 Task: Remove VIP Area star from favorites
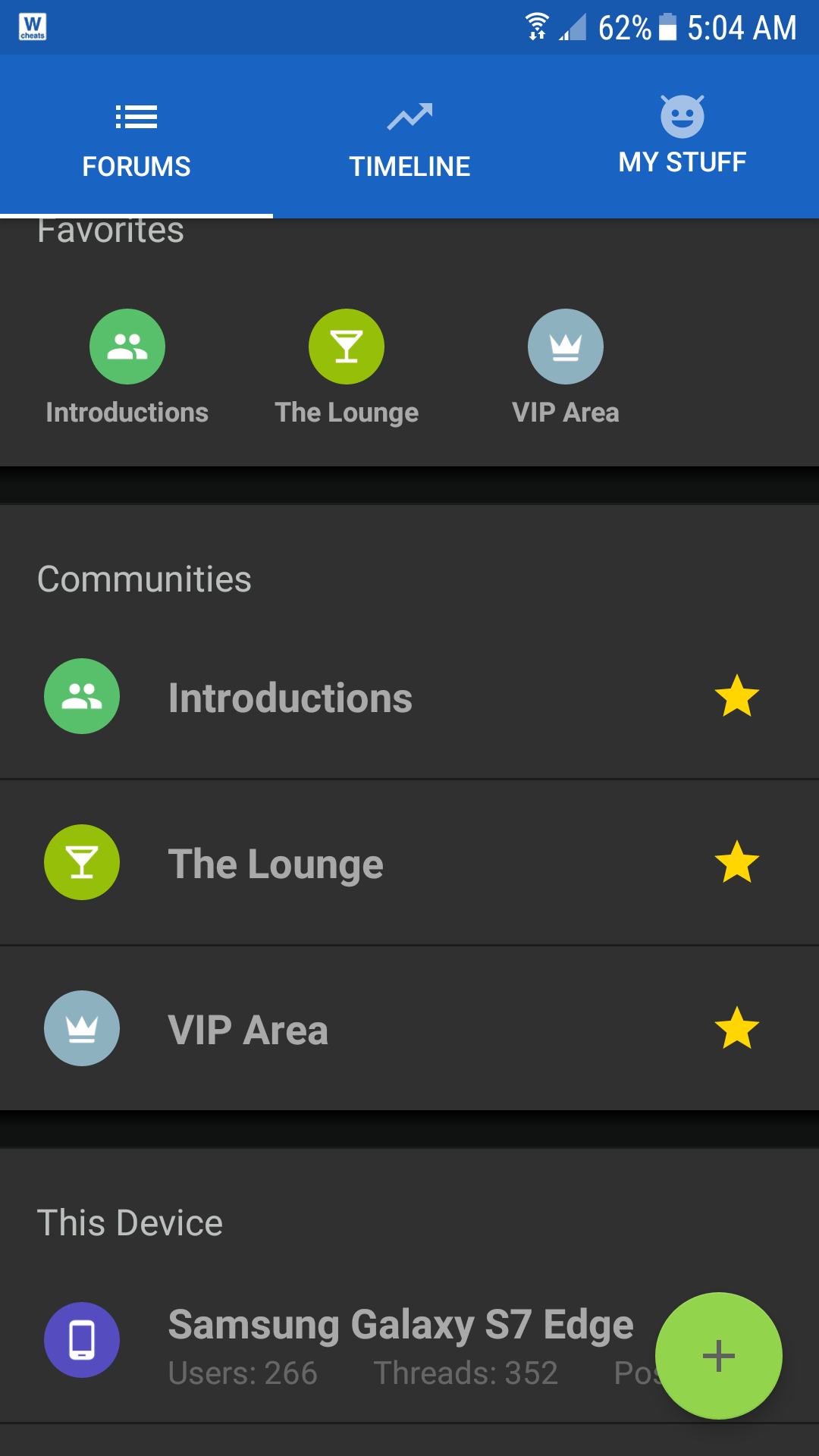[736, 1028]
